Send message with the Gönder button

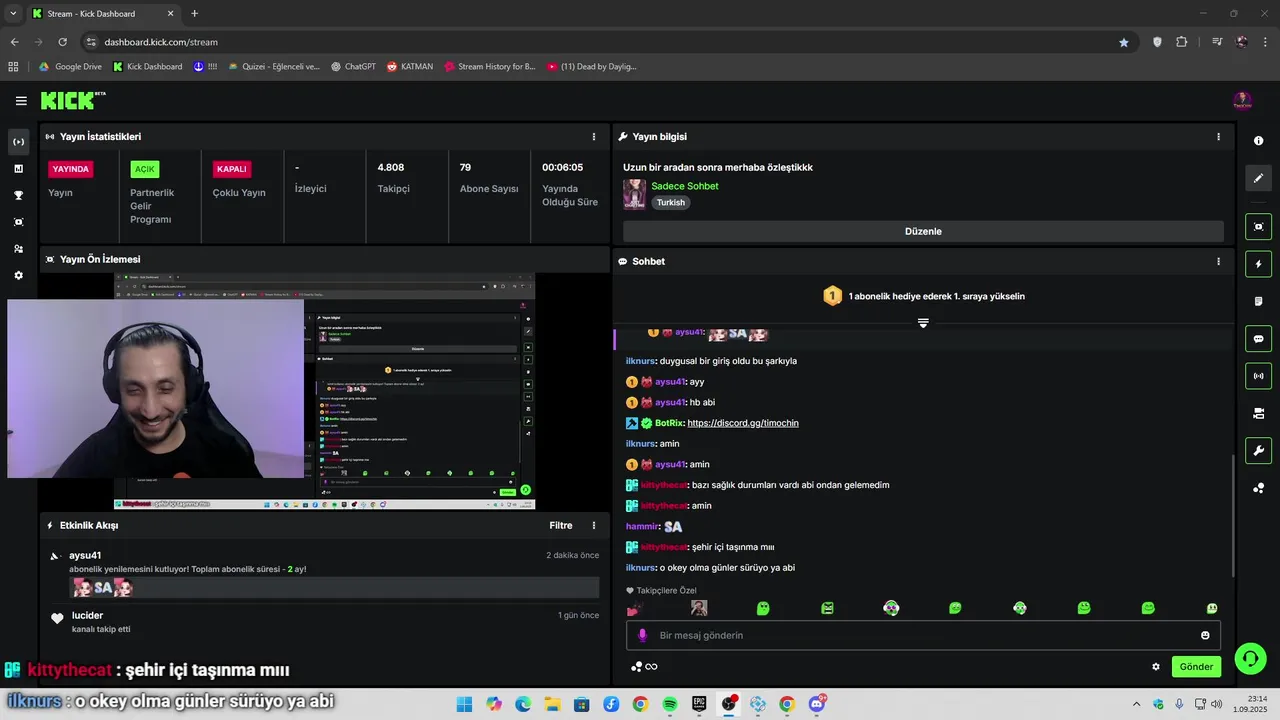point(1196,667)
